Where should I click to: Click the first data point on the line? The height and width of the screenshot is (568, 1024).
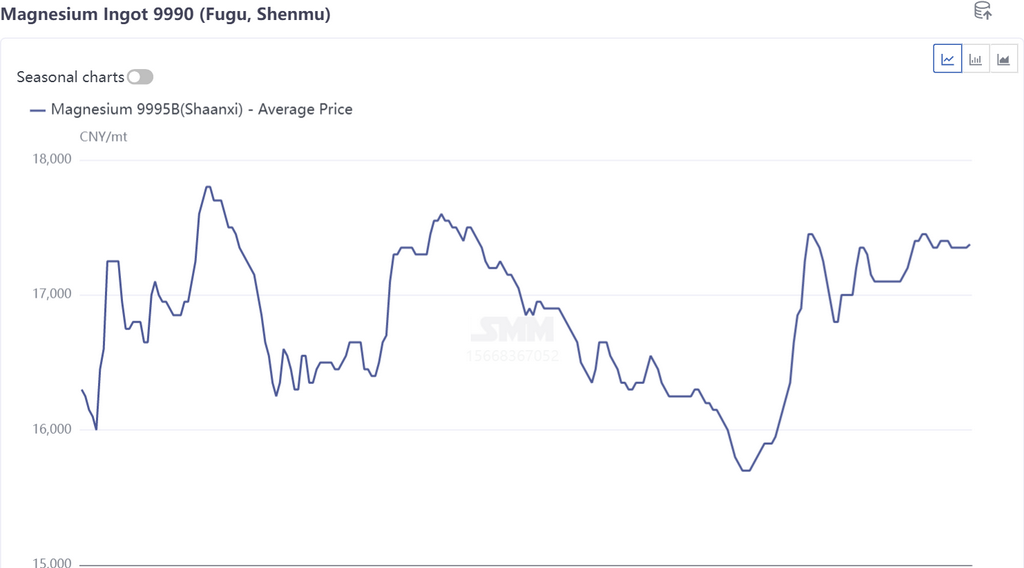(x=82, y=390)
